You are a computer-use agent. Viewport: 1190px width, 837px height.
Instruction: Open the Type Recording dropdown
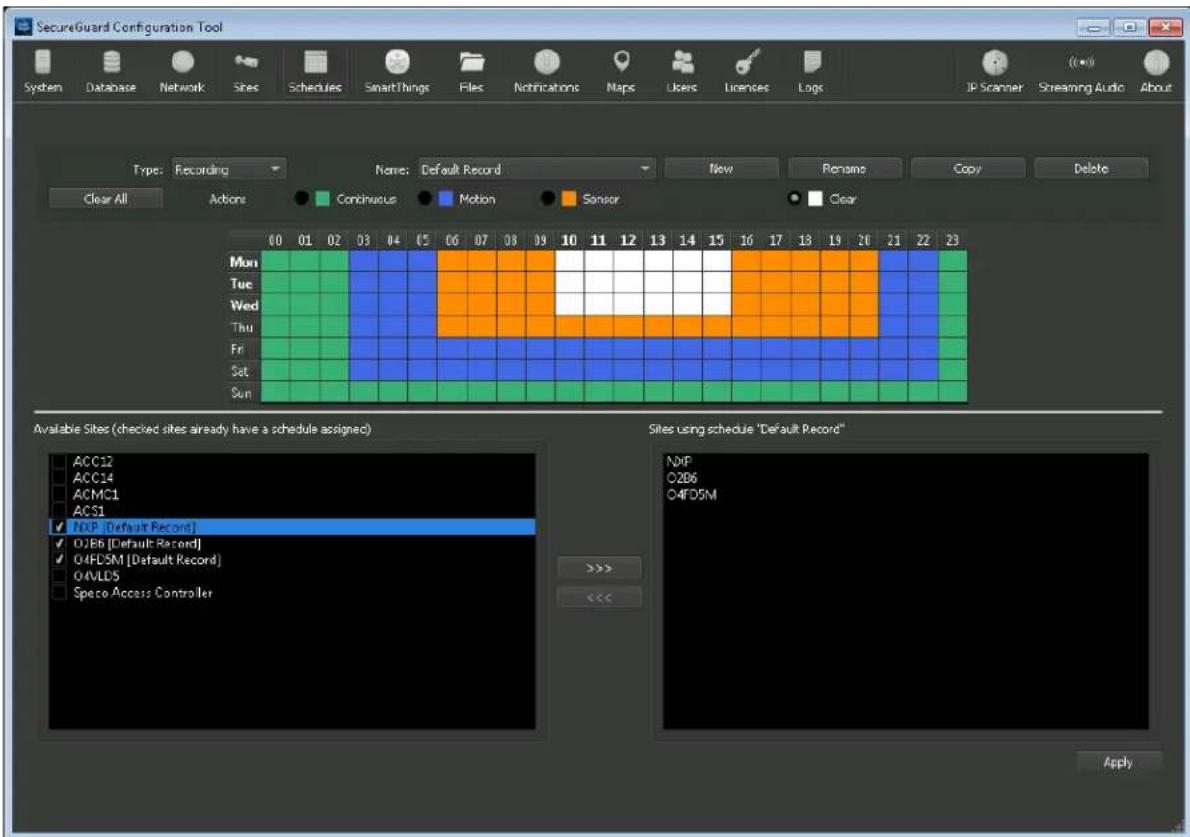point(228,169)
